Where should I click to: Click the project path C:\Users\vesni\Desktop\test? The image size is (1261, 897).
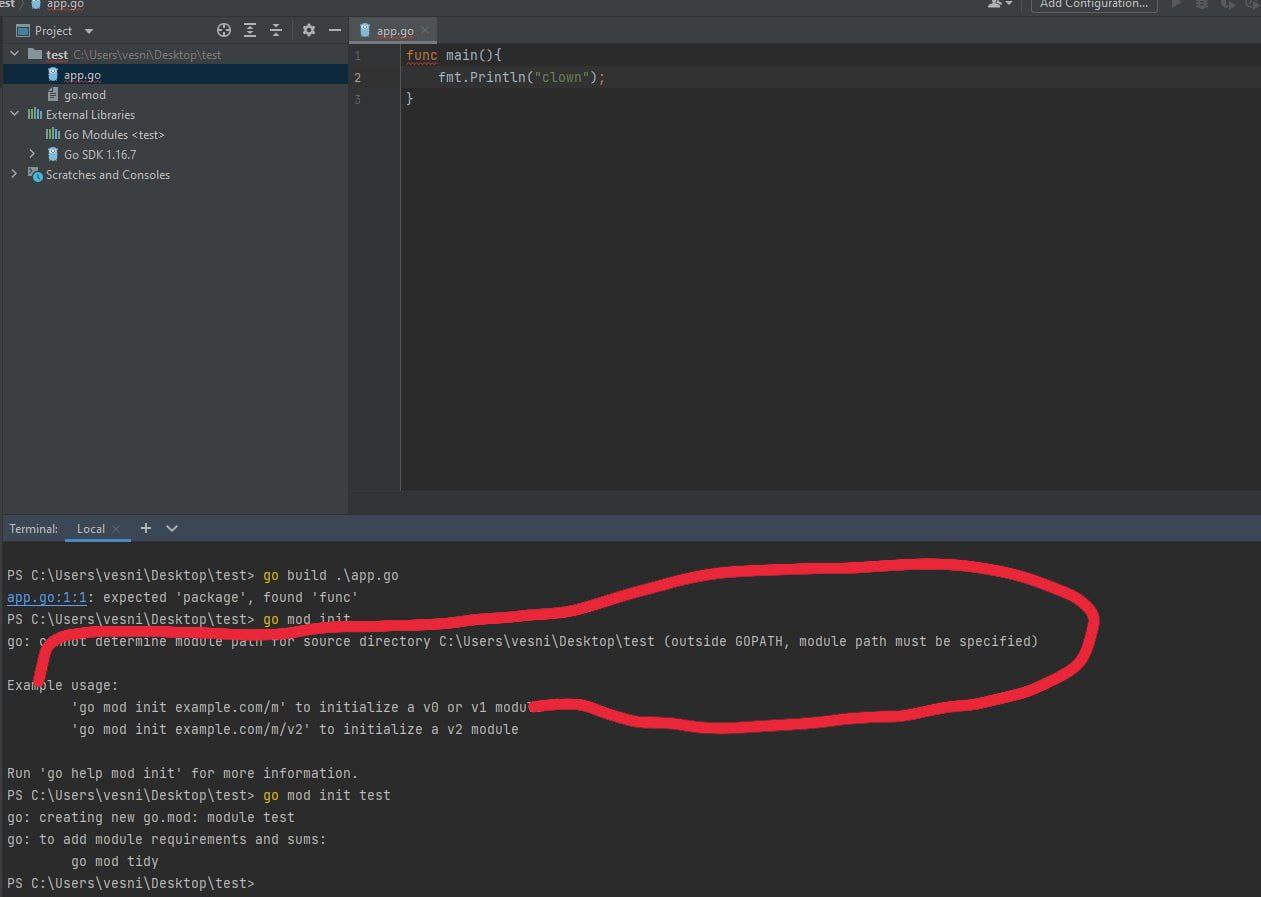(x=147, y=55)
